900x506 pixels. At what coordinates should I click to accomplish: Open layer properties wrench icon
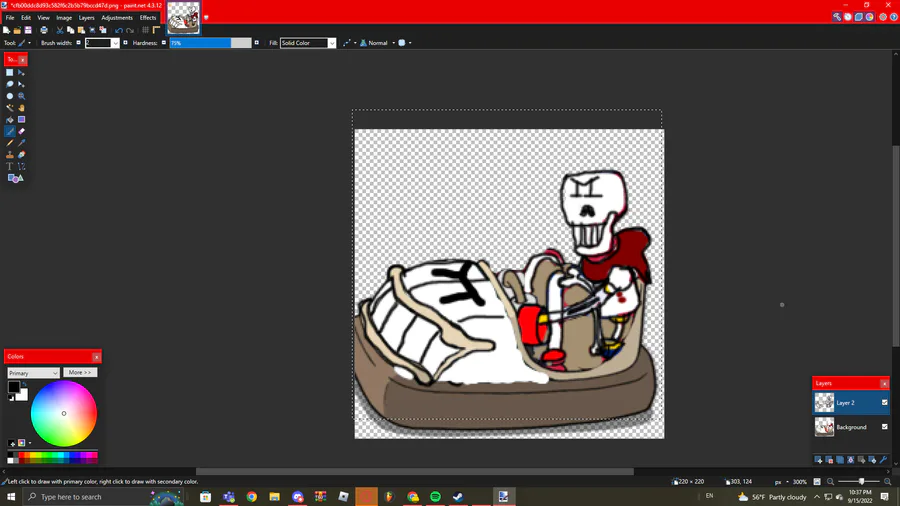[883, 460]
